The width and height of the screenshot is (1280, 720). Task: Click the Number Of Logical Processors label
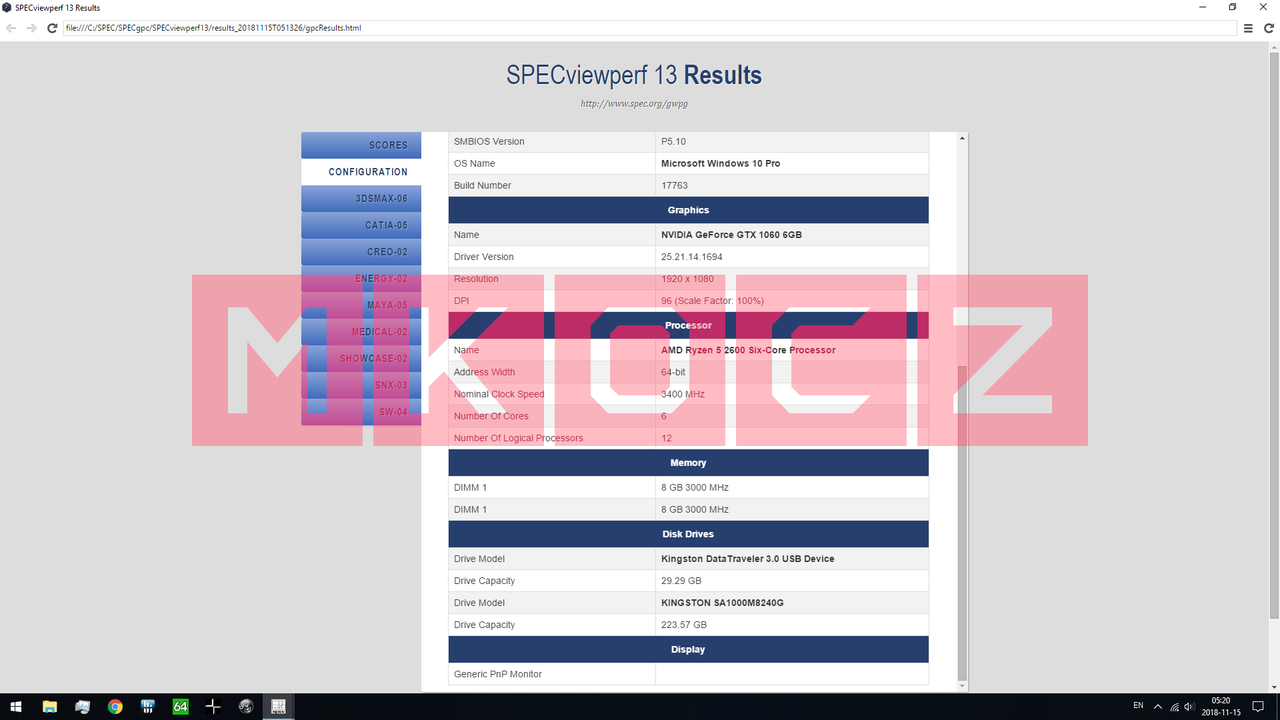(x=518, y=438)
